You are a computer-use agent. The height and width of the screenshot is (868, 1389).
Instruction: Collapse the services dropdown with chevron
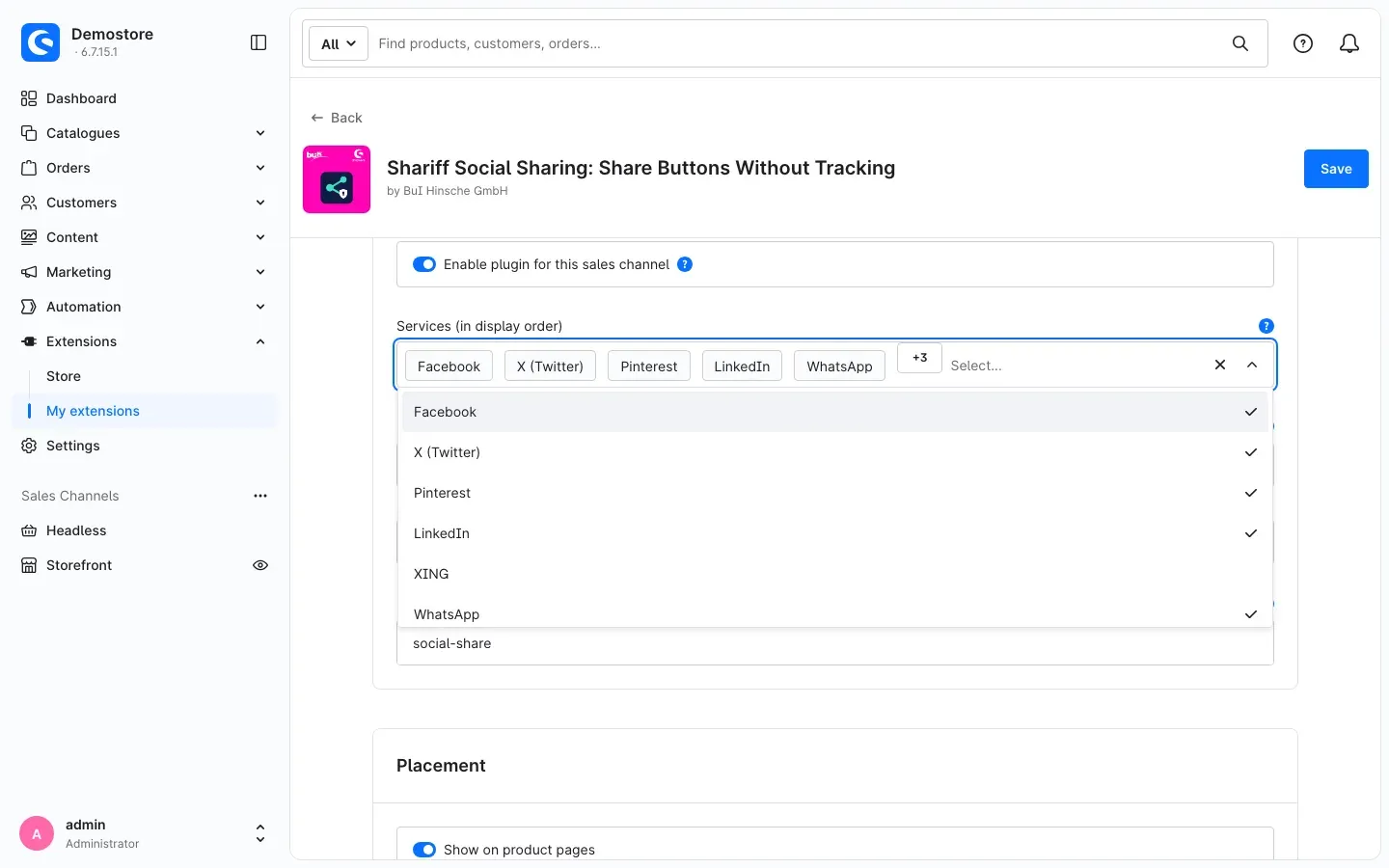1252,365
